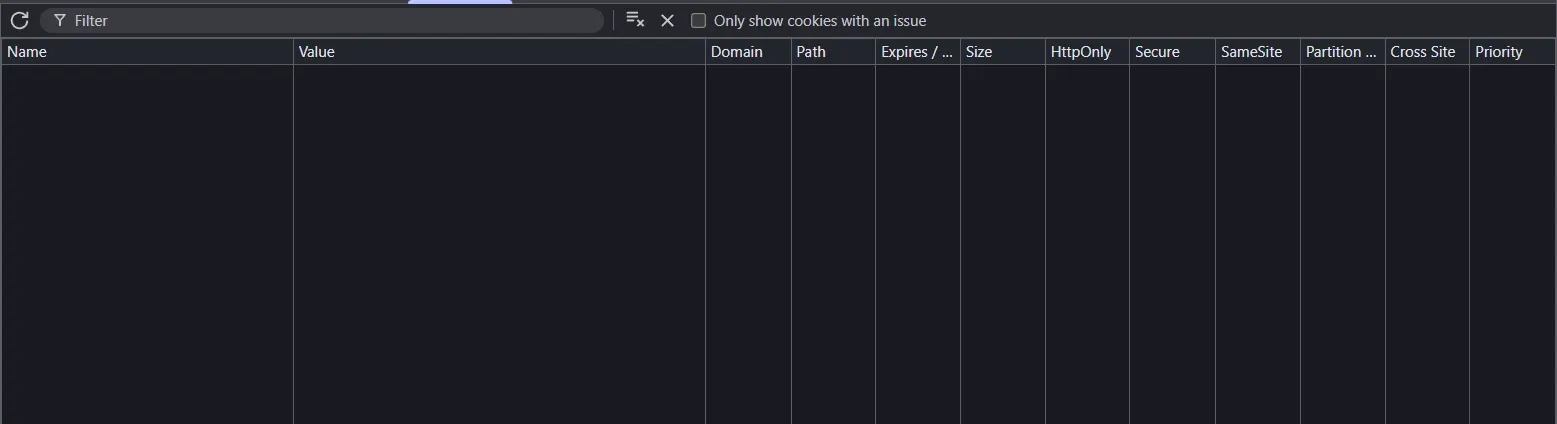This screenshot has width=1557, height=424.
Task: Sort by Partition Key column header
Action: (x=1343, y=52)
